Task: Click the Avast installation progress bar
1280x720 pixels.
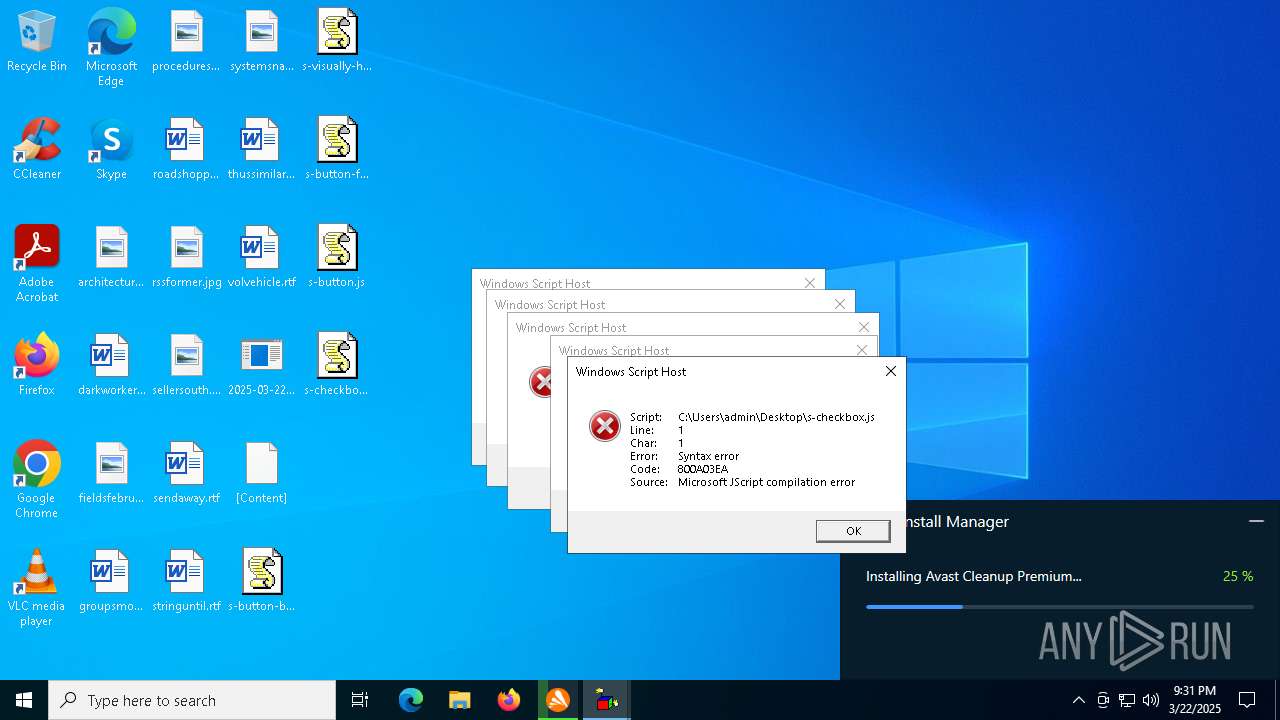Action: click(x=1060, y=606)
